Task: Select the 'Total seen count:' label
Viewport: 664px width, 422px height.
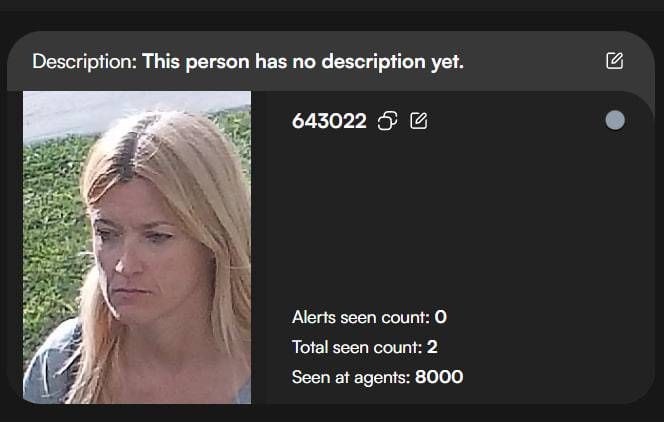Action: tap(357, 347)
